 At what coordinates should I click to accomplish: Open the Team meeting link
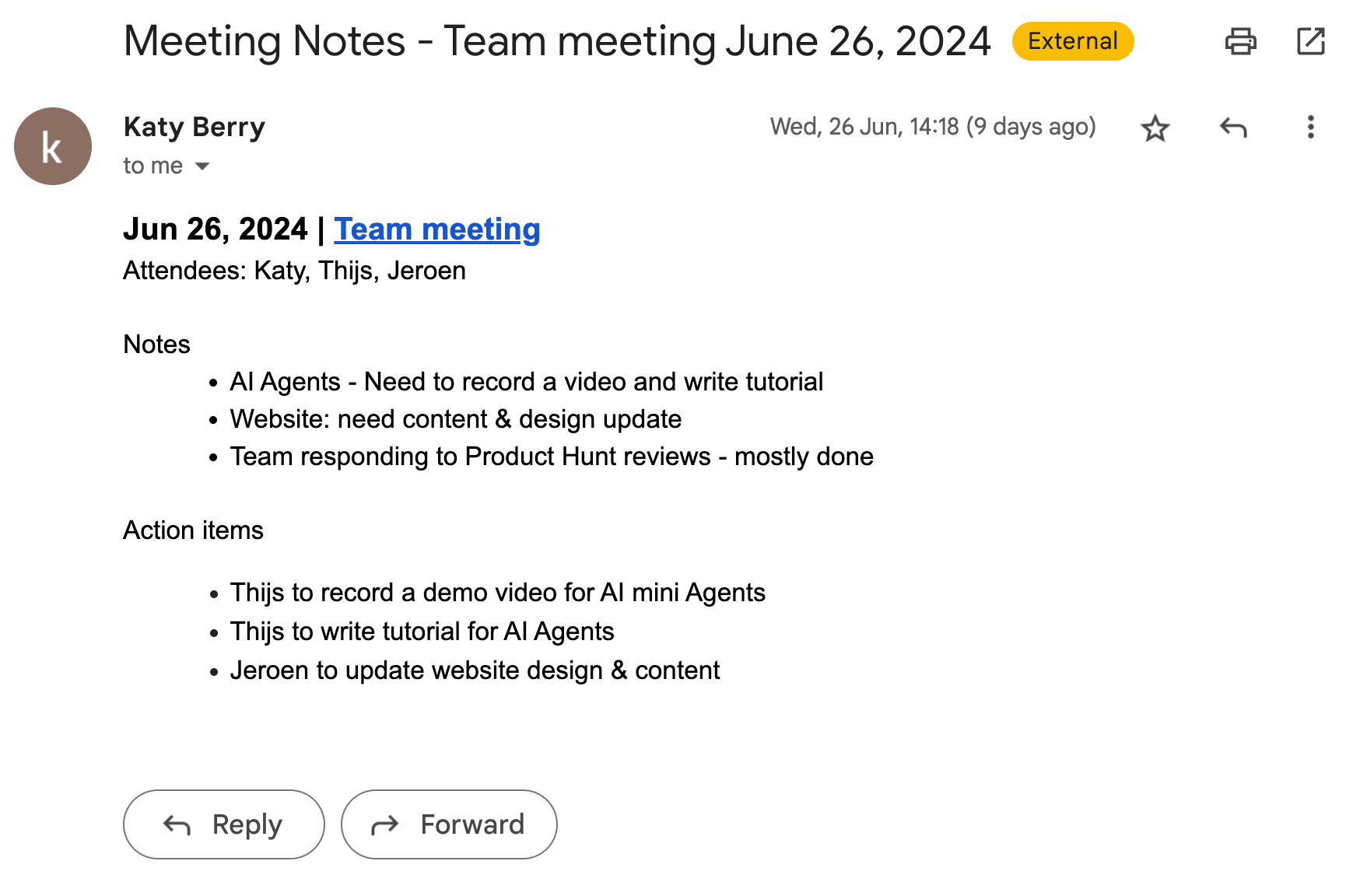pyautogui.click(x=436, y=229)
